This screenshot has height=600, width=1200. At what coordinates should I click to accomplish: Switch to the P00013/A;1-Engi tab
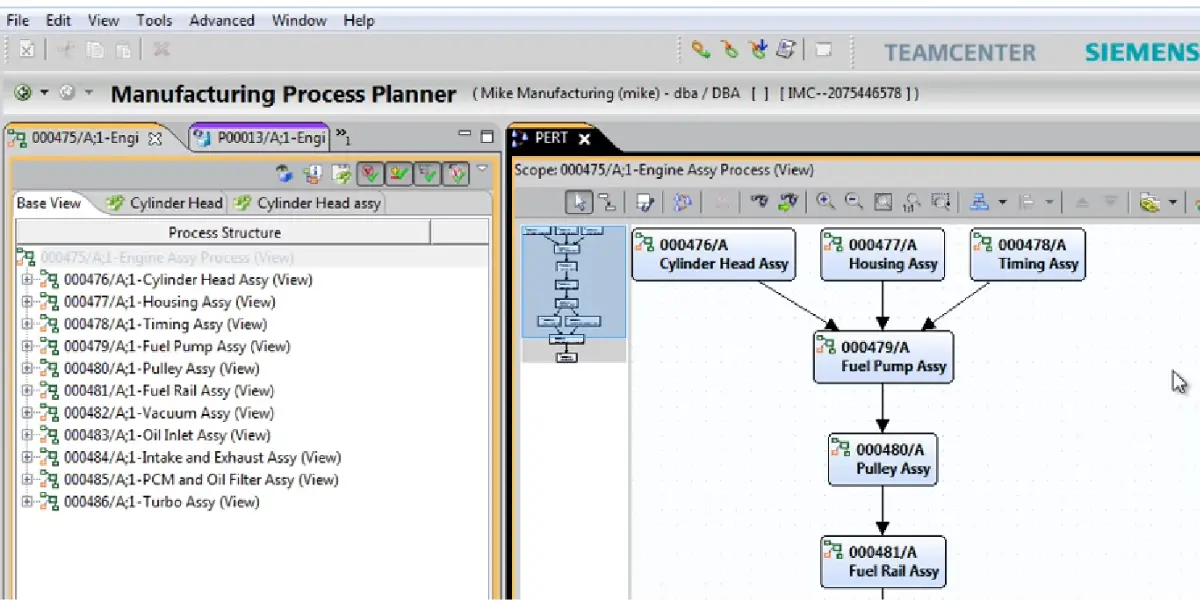[x=260, y=138]
